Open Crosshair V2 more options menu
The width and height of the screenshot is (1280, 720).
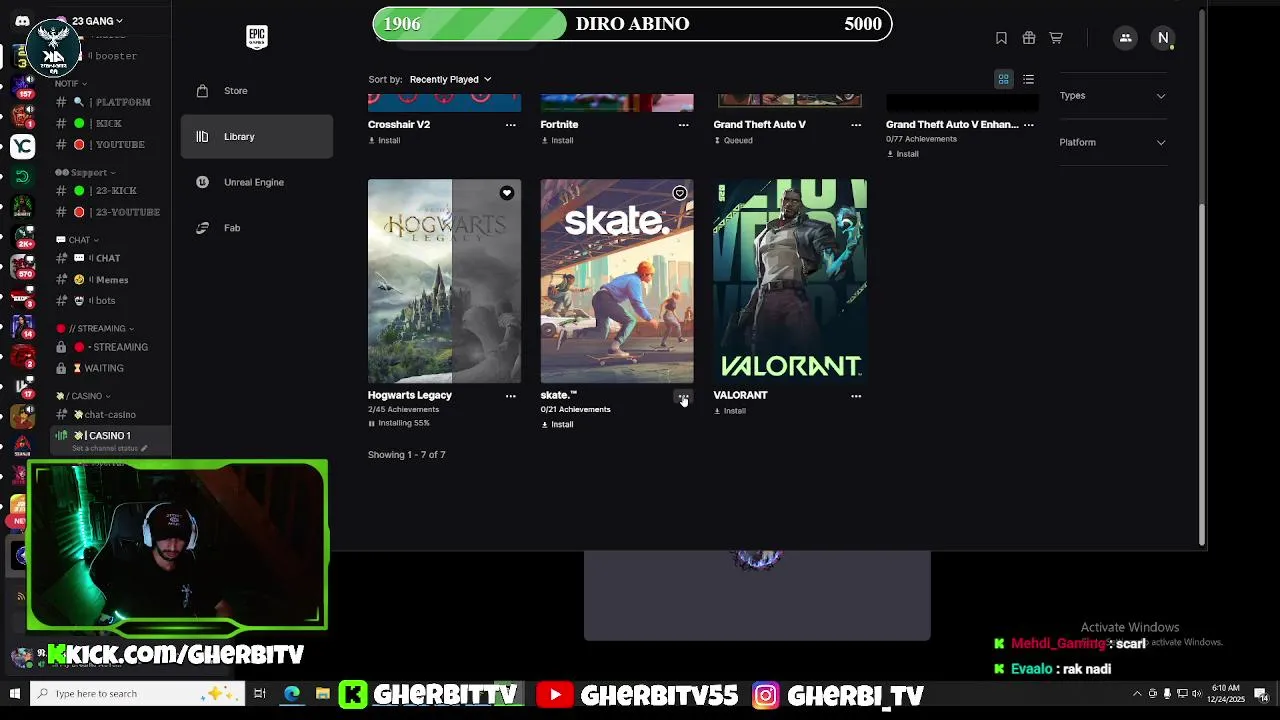click(510, 125)
